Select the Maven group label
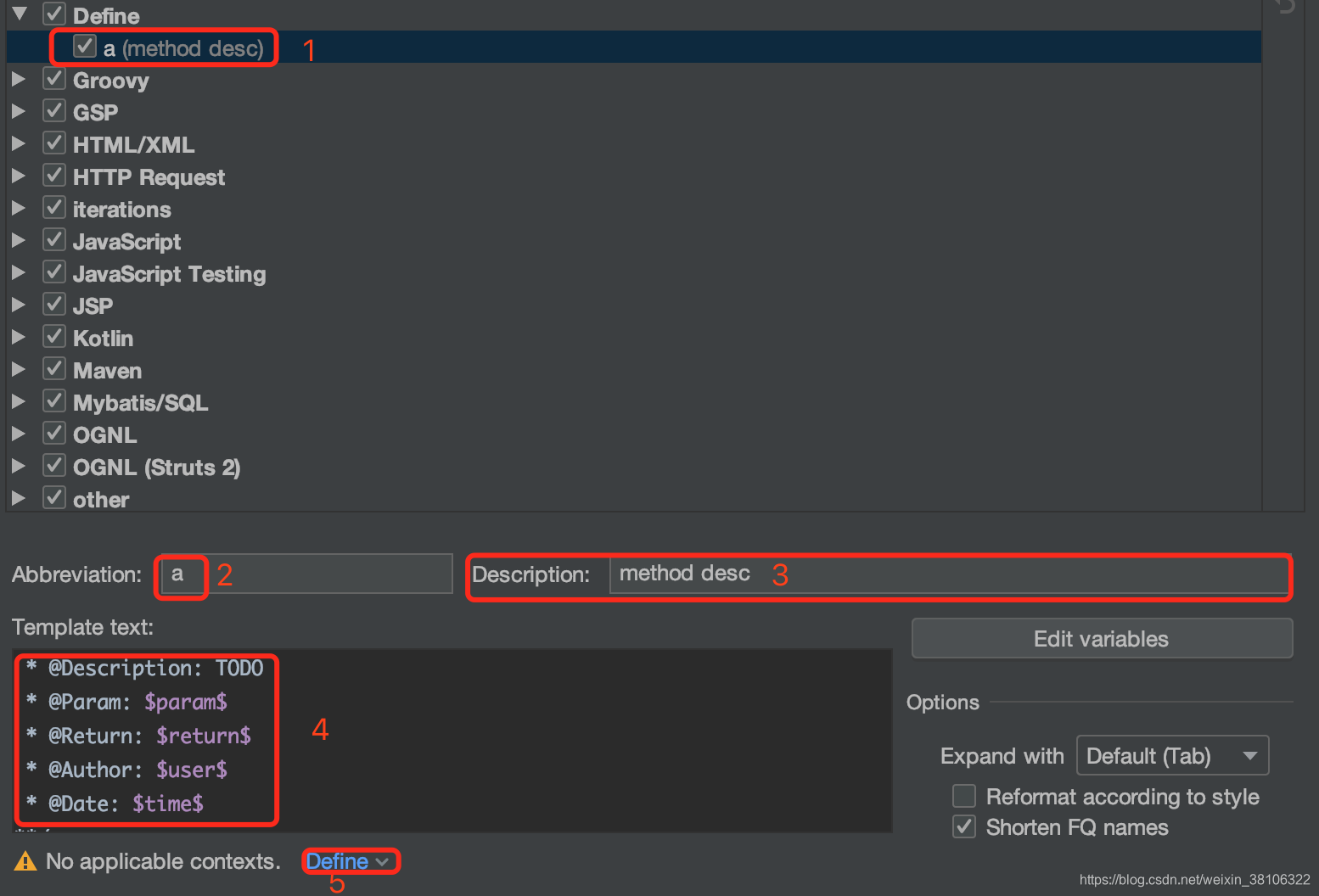The width and height of the screenshot is (1319, 896). [x=108, y=371]
